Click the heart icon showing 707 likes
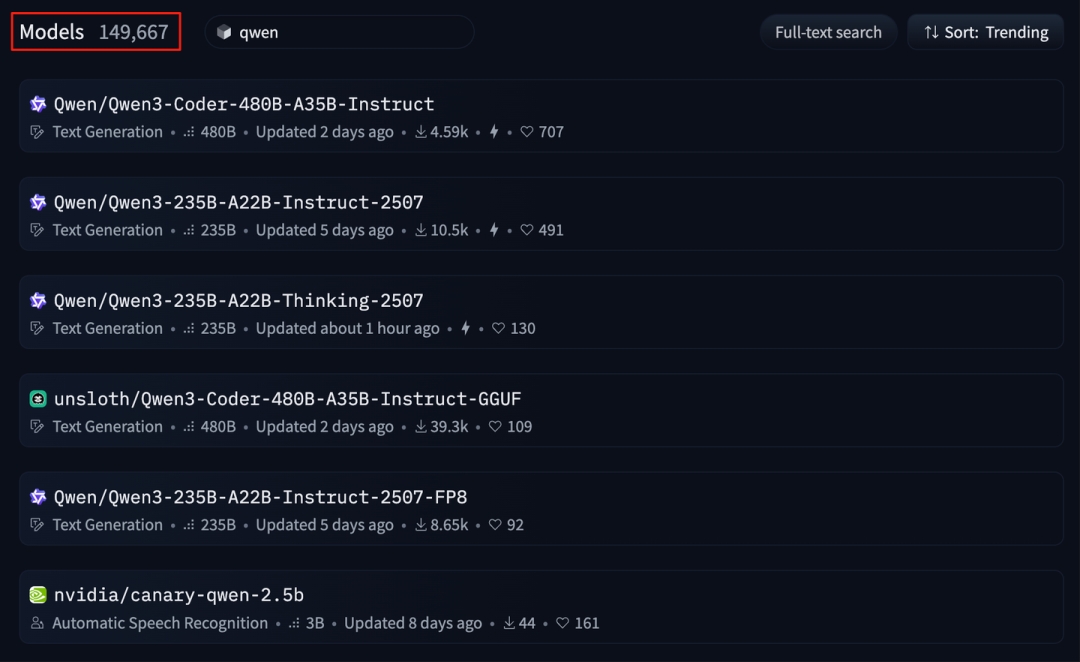Viewport: 1080px width, 662px height. (x=527, y=132)
